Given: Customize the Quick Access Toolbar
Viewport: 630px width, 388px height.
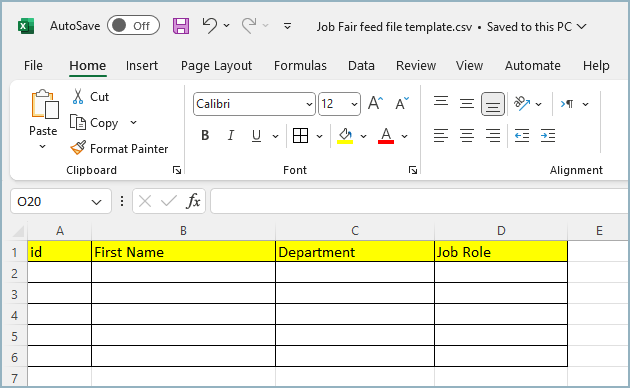Looking at the screenshot, I should tap(287, 26).
